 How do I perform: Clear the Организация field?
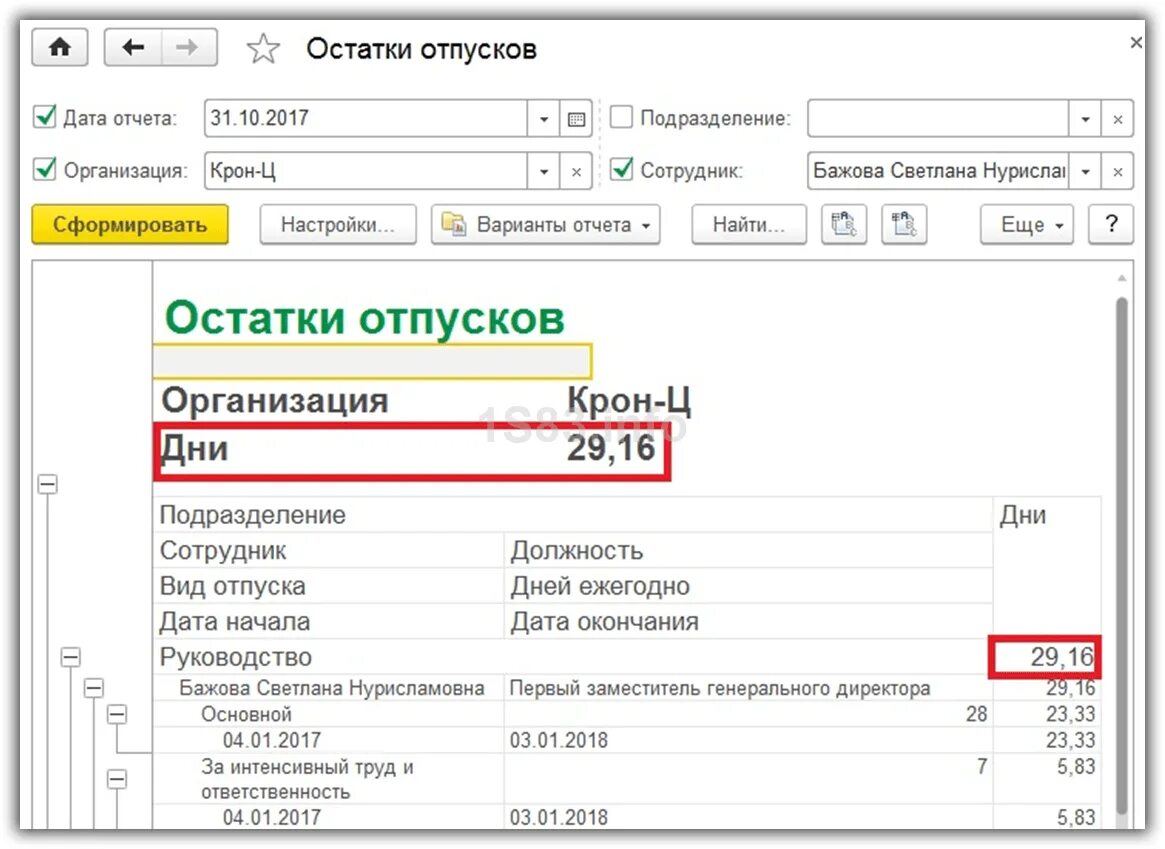576,172
